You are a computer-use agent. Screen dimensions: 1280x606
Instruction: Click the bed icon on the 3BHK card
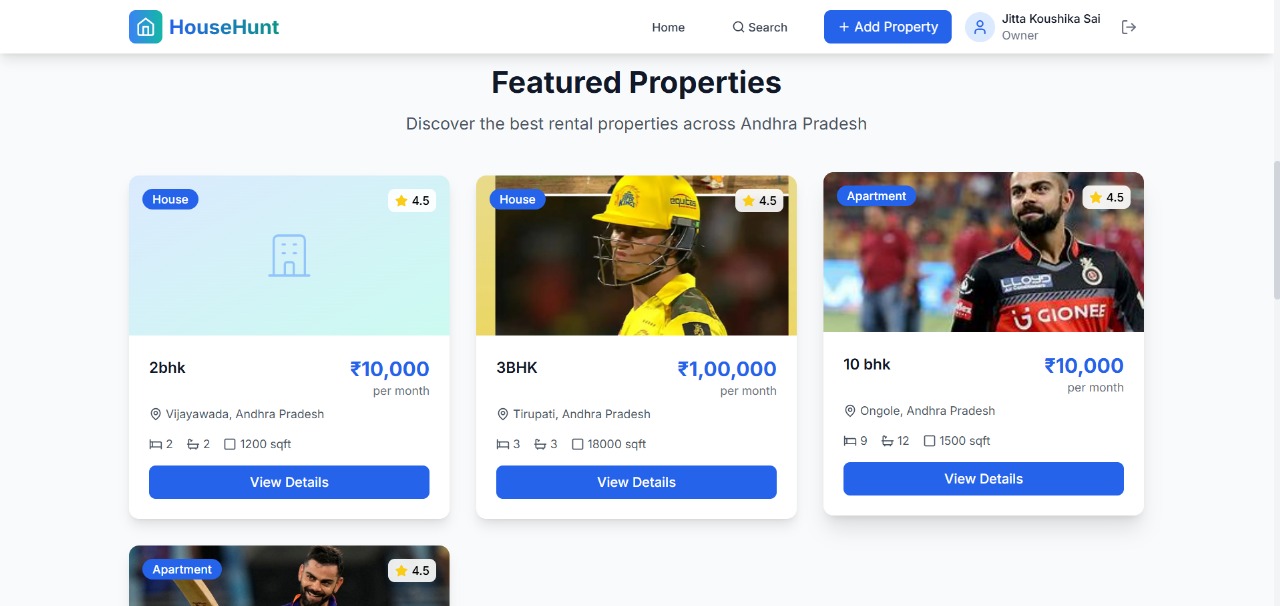pyautogui.click(x=503, y=444)
